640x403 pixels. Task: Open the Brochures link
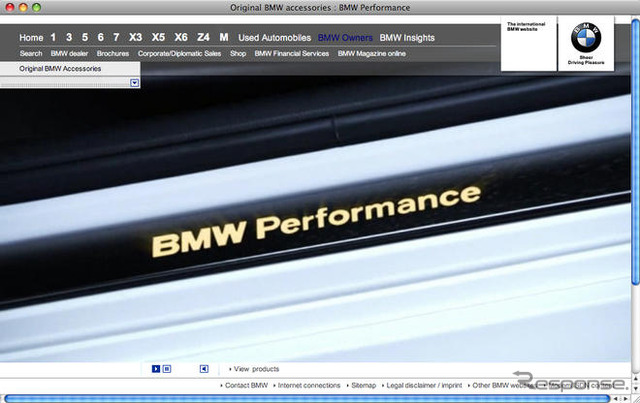coord(113,53)
